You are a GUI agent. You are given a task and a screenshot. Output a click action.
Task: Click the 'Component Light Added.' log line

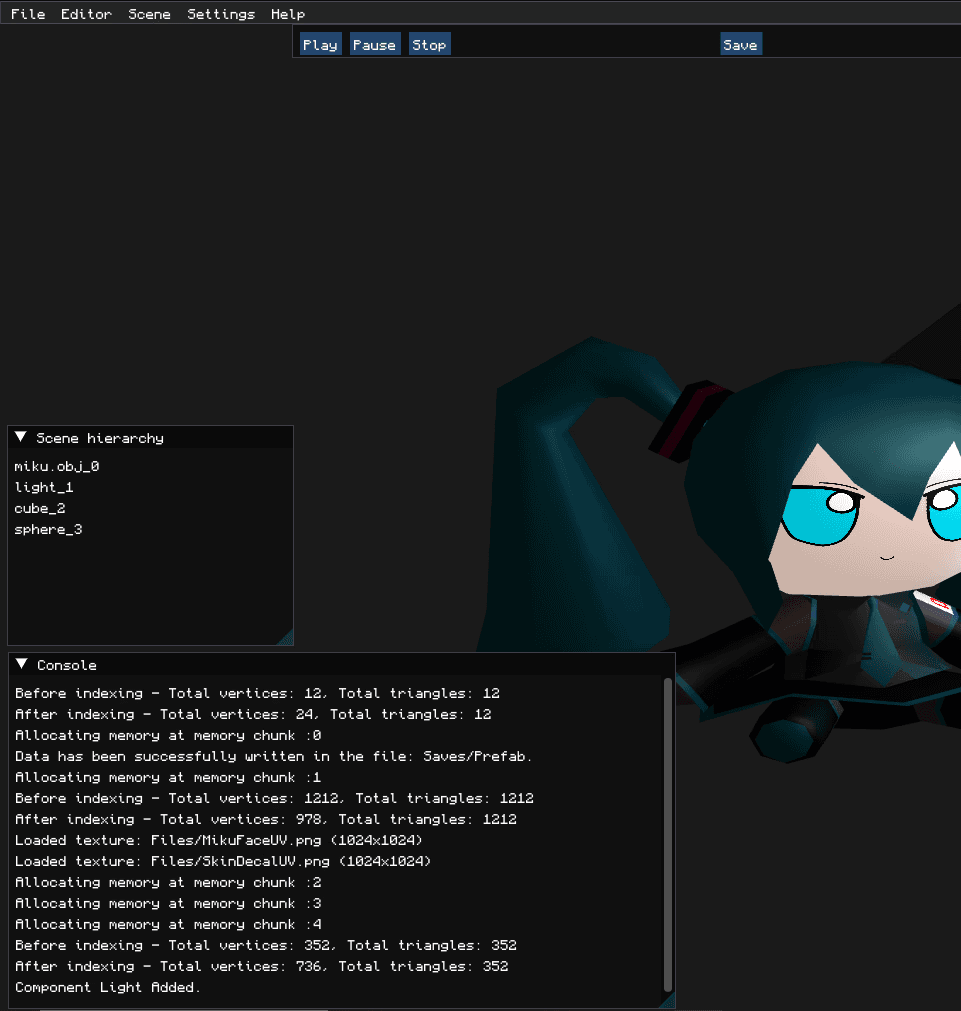pyautogui.click(x=108, y=987)
